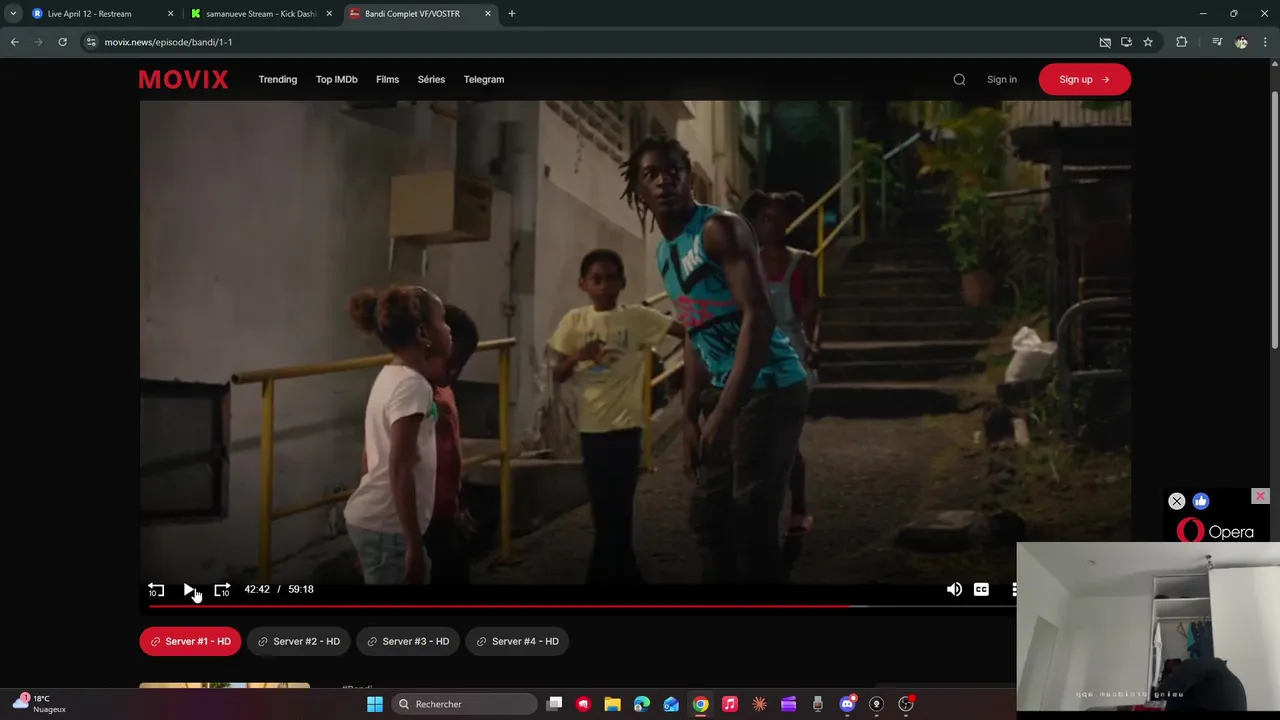This screenshot has height=720, width=1280.
Task: Open Chrome profile avatar
Action: [x=1241, y=42]
